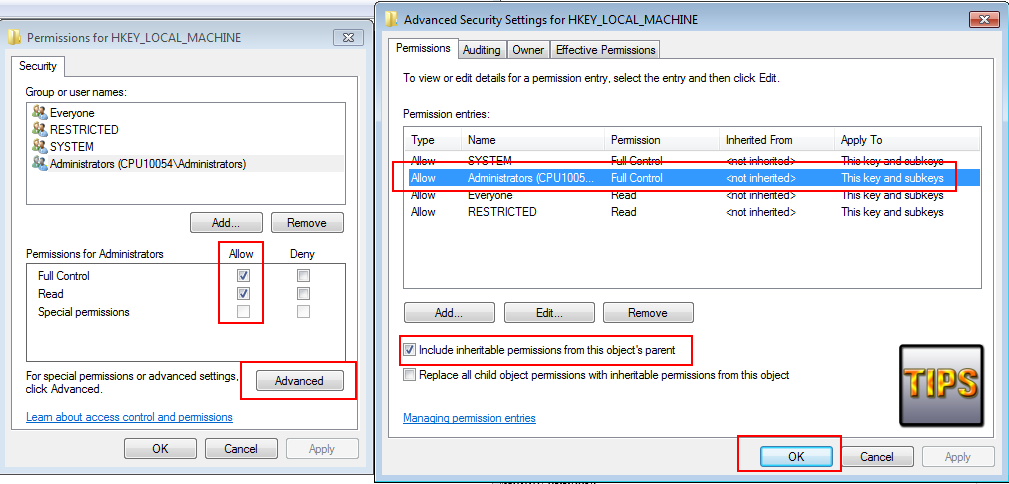Open Managing permission entries link
1009x484 pixels.
point(468,418)
